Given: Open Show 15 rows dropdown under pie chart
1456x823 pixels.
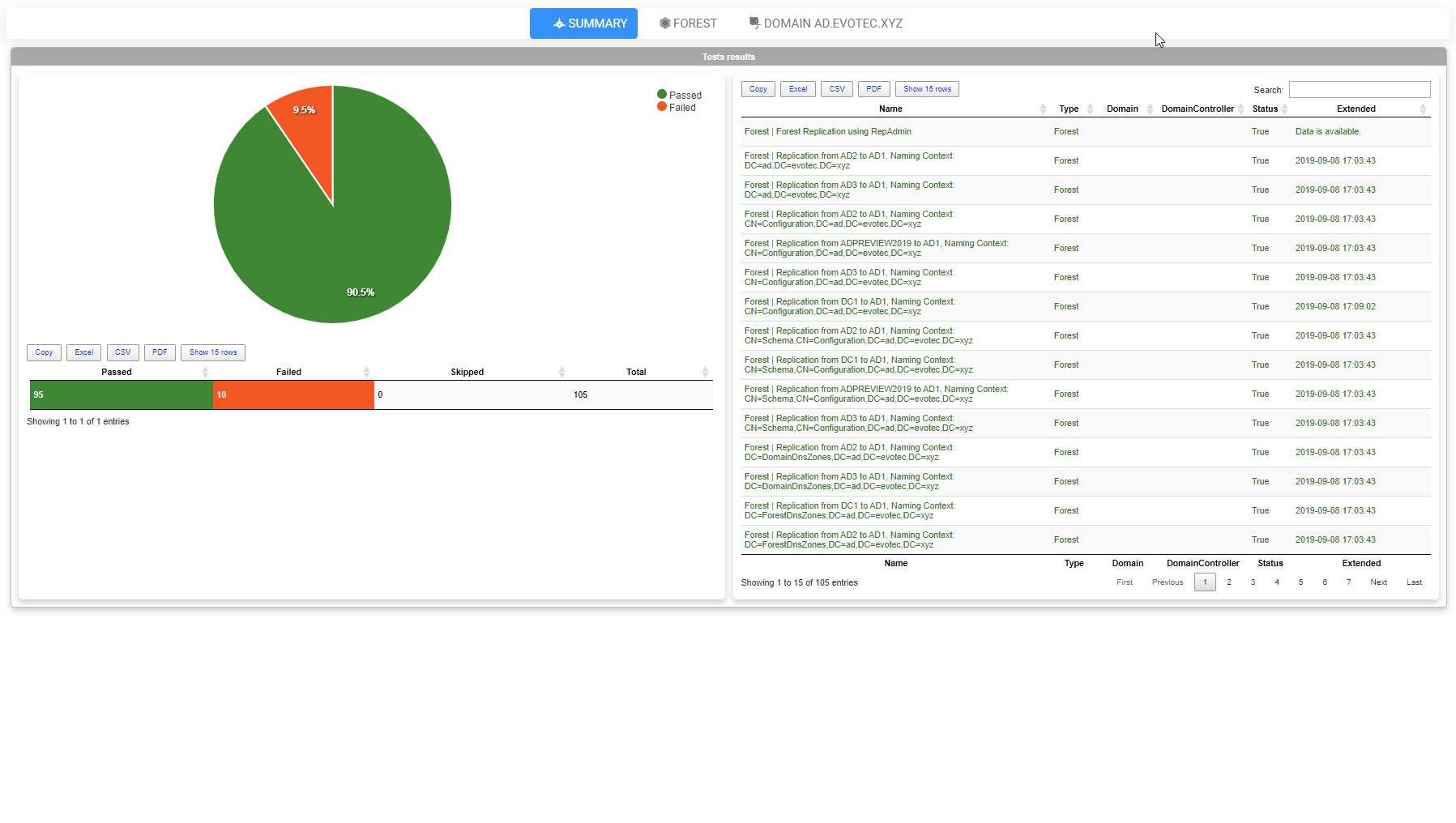Looking at the screenshot, I should 213,352.
